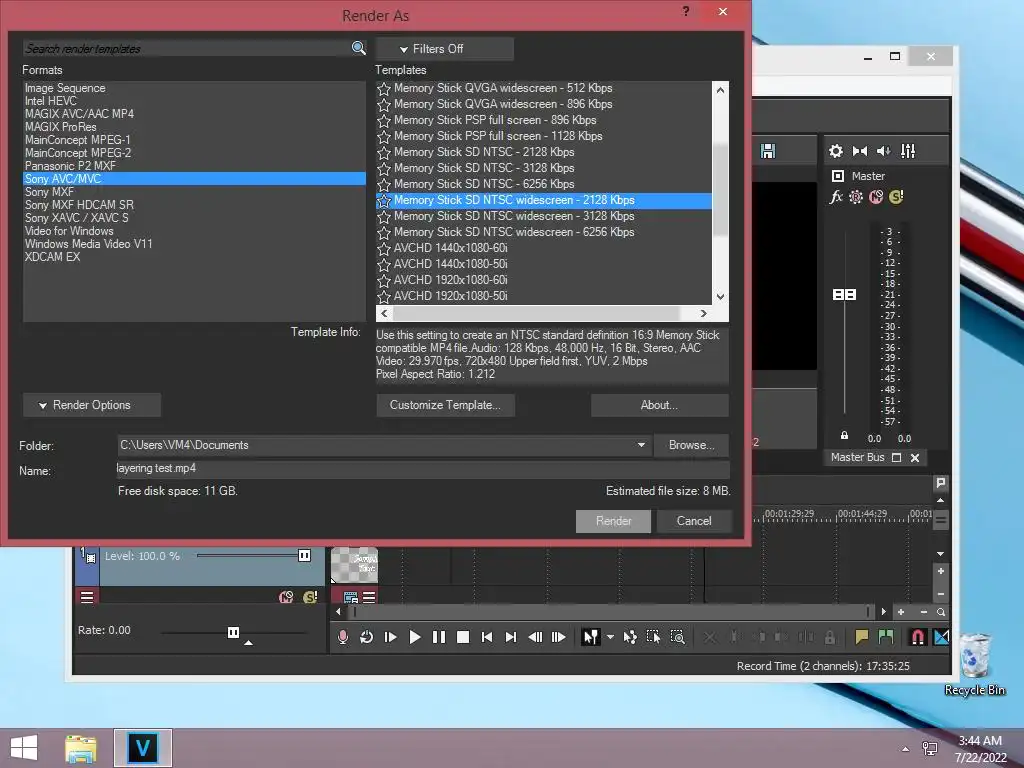Screen dimensions: 1024x768
Task: Open the mixing console icon
Action: (908, 152)
